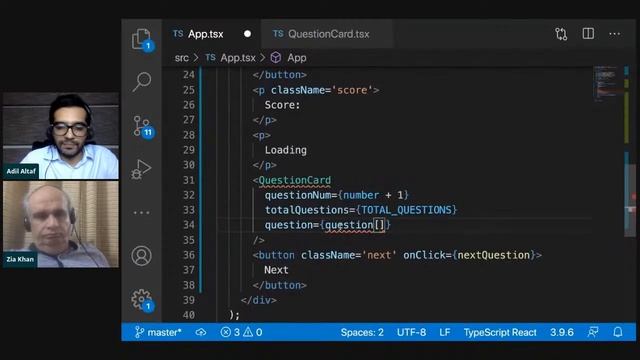Screen dimensions: 640x360
Task: Change file encoding UTF-8
Action: (x=411, y=332)
